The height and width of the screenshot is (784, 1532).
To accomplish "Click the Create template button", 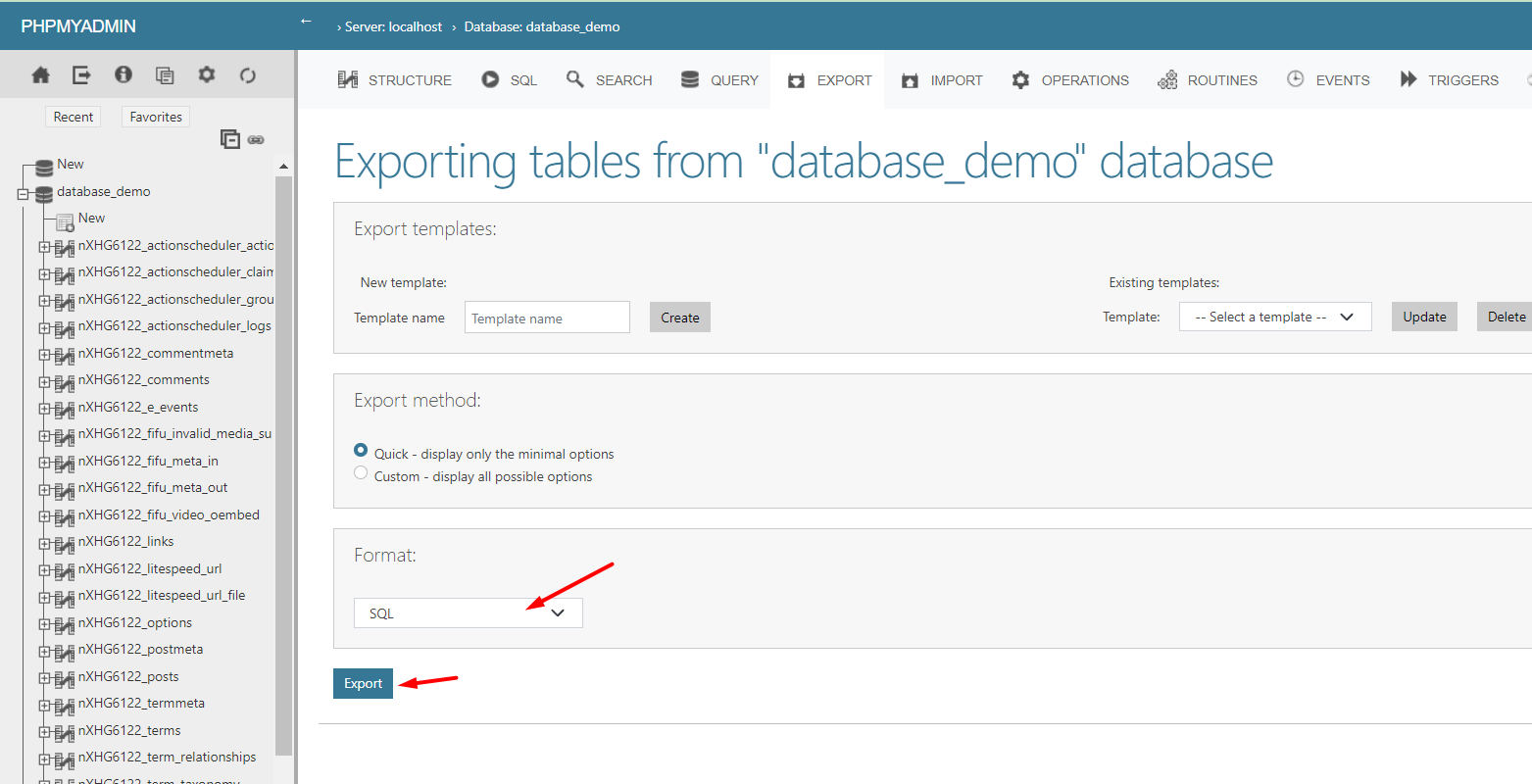I will pos(679,318).
